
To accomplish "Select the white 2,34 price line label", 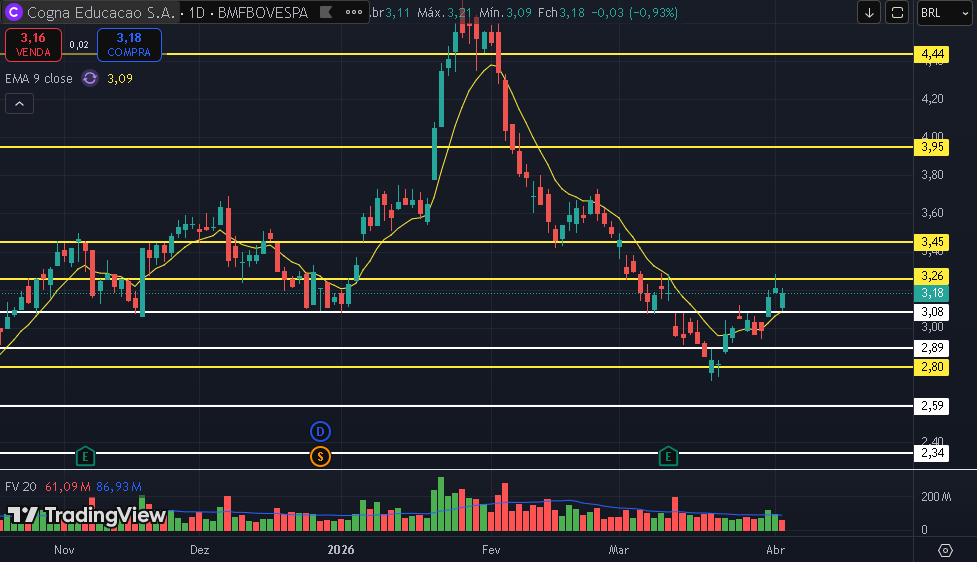I will (x=932, y=453).
